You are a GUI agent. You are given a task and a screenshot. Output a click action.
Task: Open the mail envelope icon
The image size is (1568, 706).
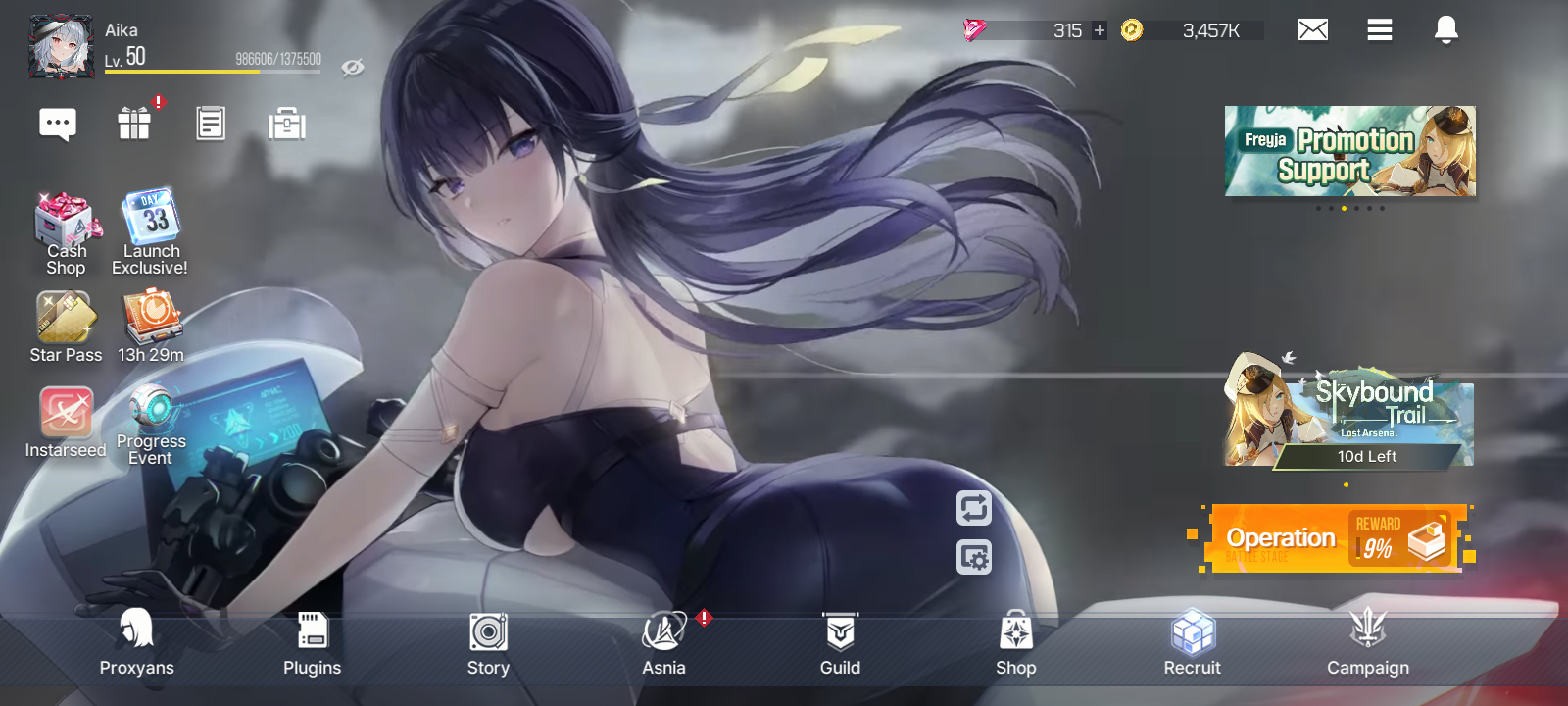1312,30
